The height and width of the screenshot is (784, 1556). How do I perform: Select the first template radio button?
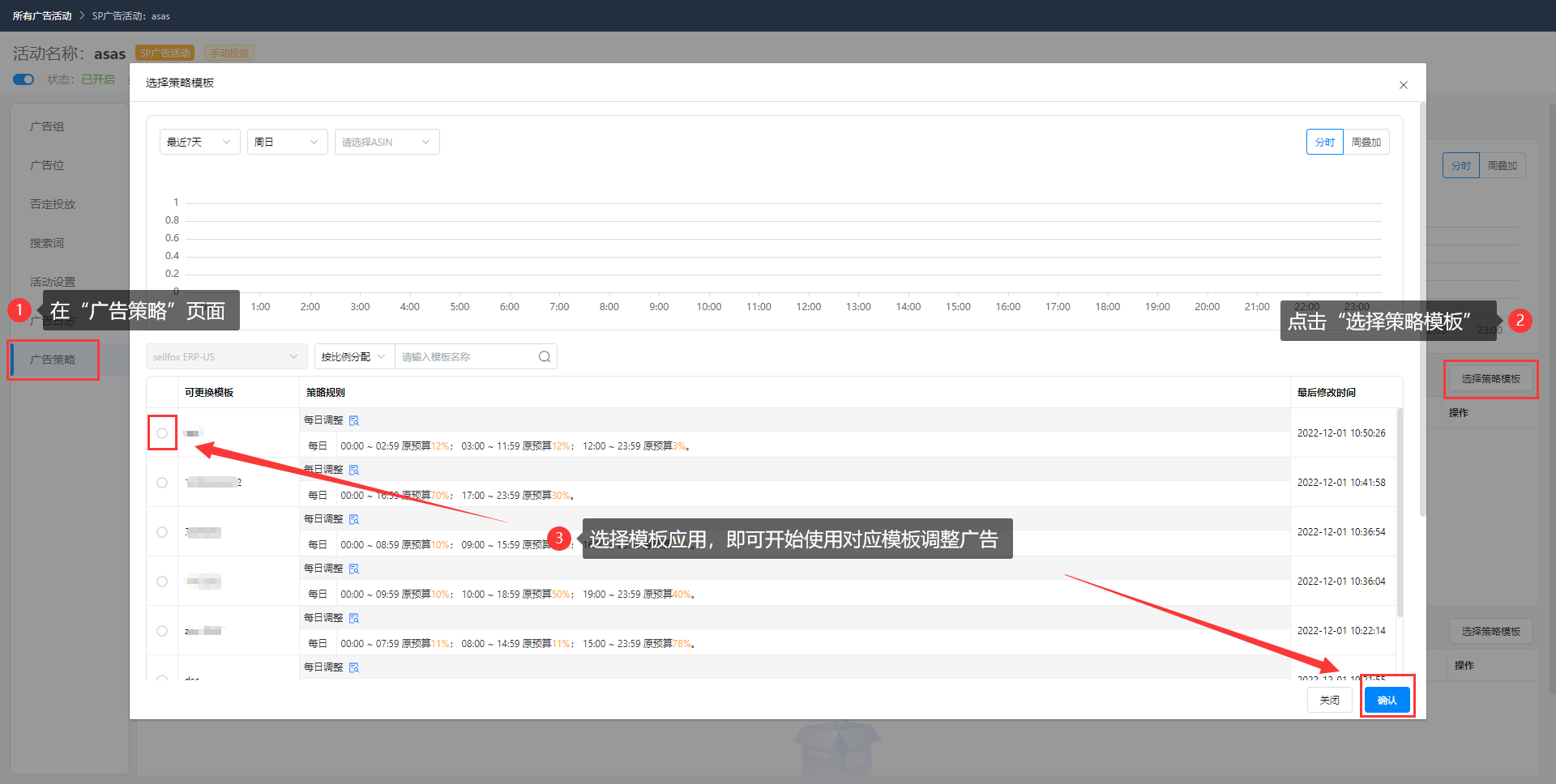tap(162, 433)
